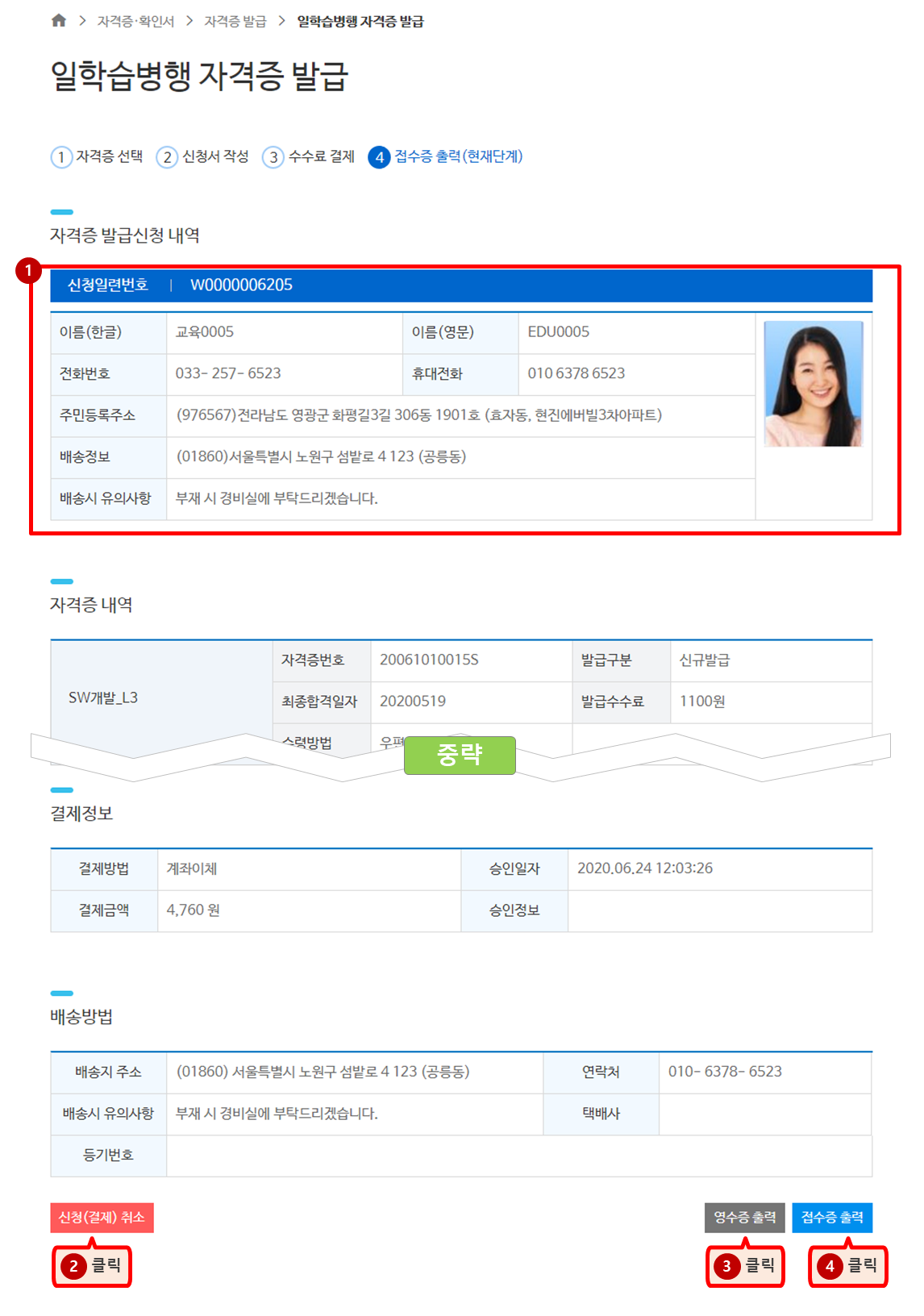Image resolution: width=924 pixels, height=1316 pixels.
Task: Select the 배송정보 address (01860) value
Action: [321, 456]
